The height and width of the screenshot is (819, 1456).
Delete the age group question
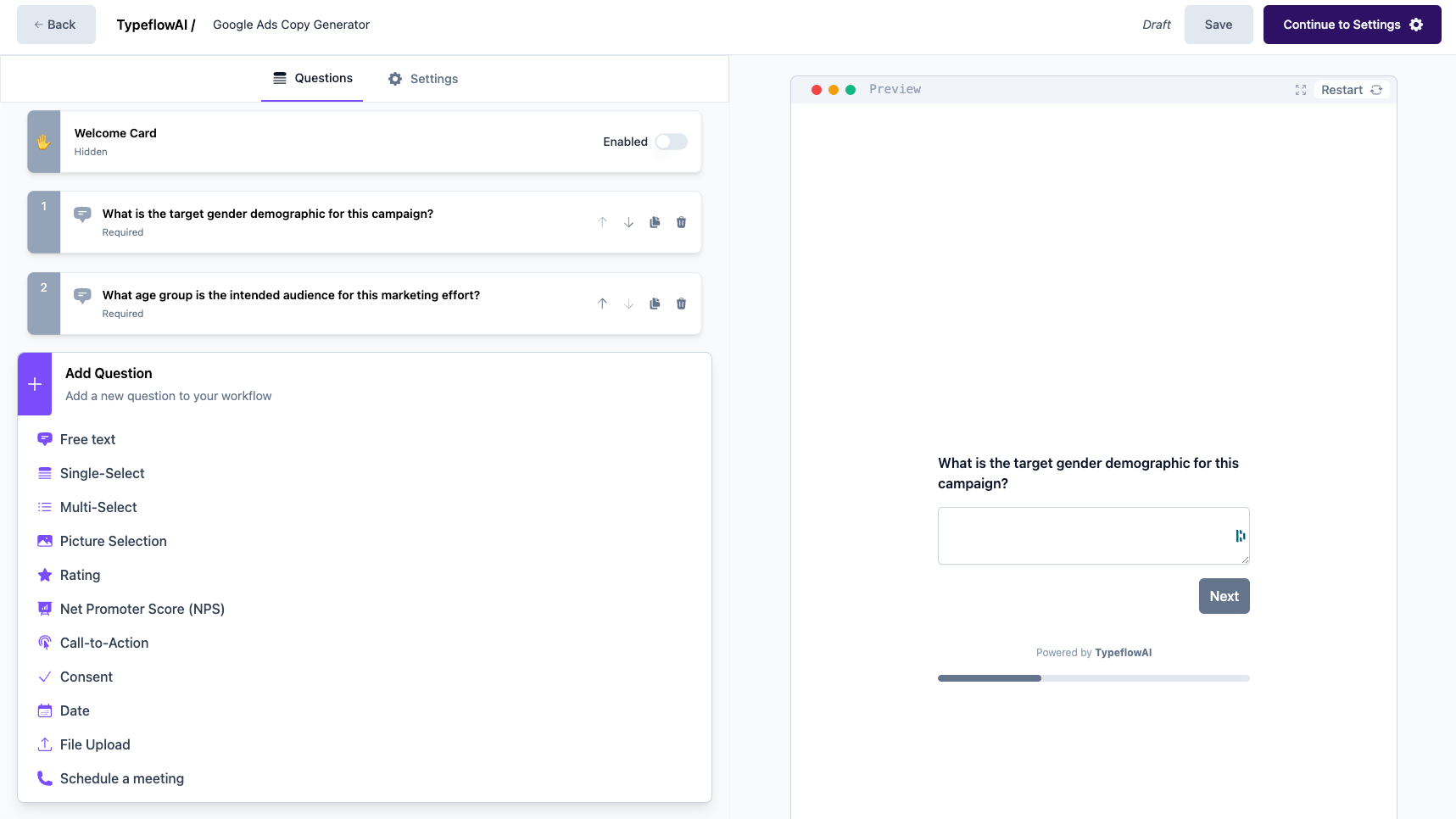tap(681, 304)
